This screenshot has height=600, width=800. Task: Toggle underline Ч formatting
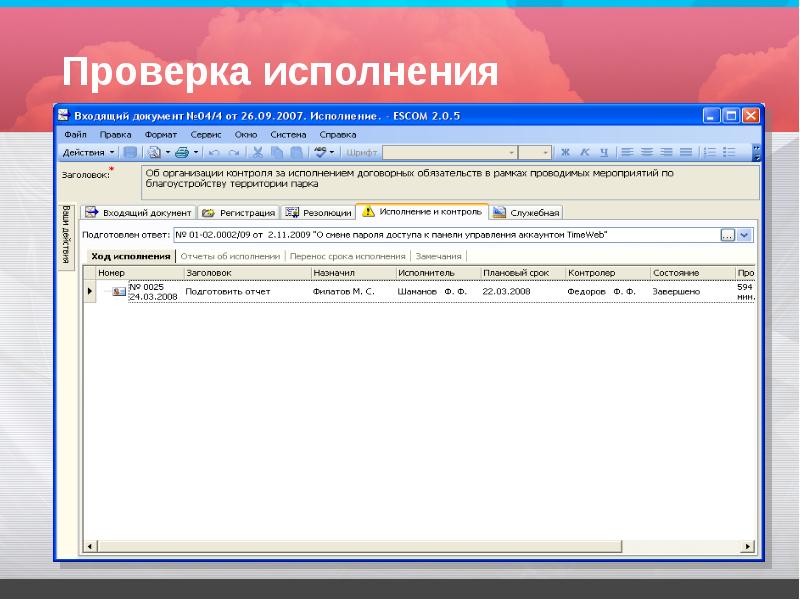[x=603, y=153]
